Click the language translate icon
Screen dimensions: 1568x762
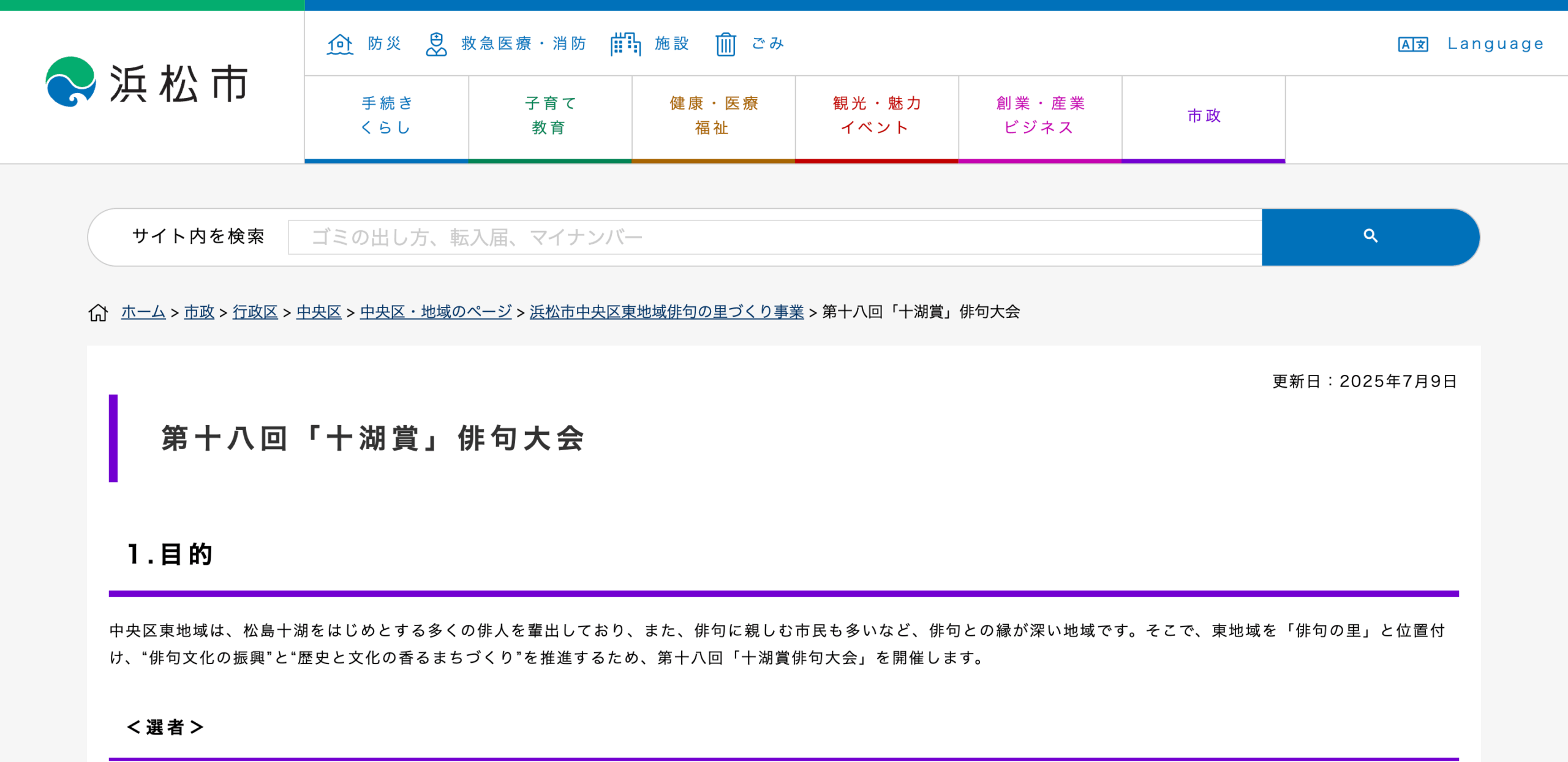tap(1413, 44)
